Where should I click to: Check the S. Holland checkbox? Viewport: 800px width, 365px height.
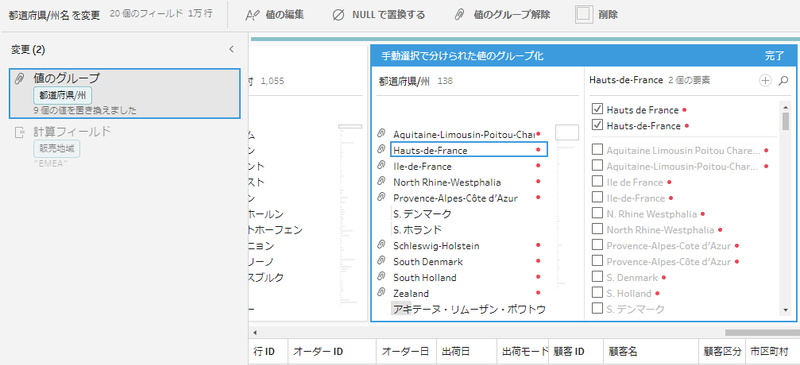pyautogui.click(x=597, y=293)
